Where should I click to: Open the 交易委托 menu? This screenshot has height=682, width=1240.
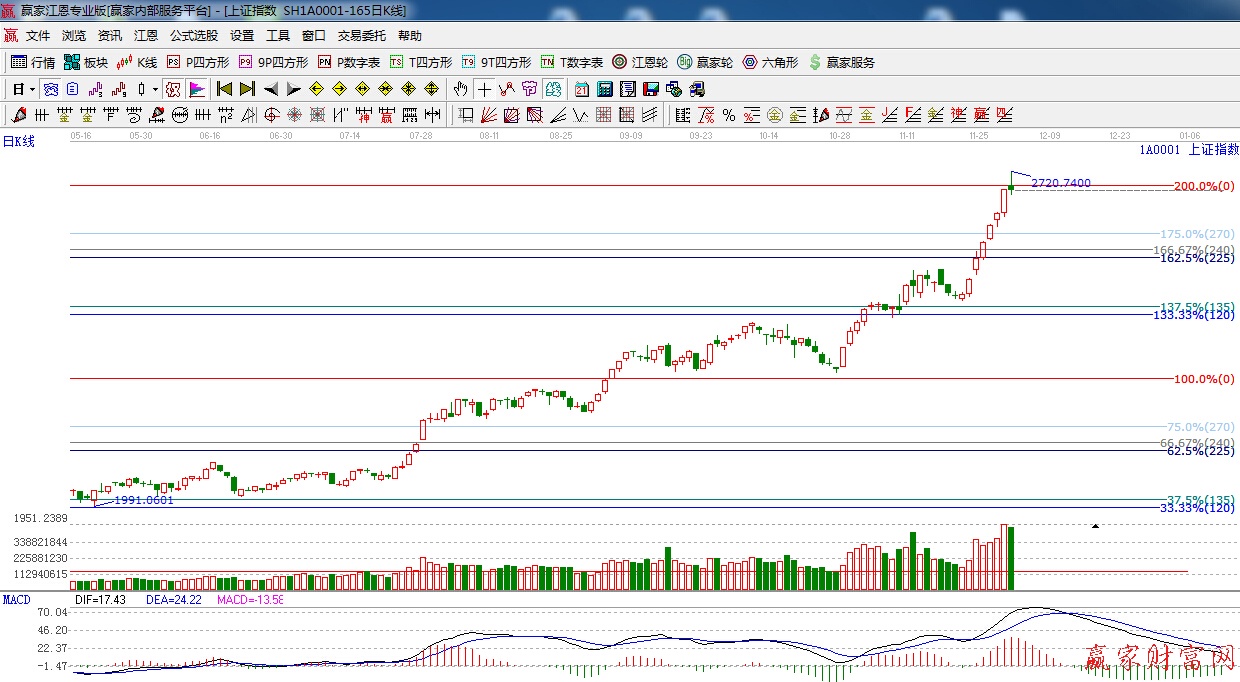coord(361,36)
